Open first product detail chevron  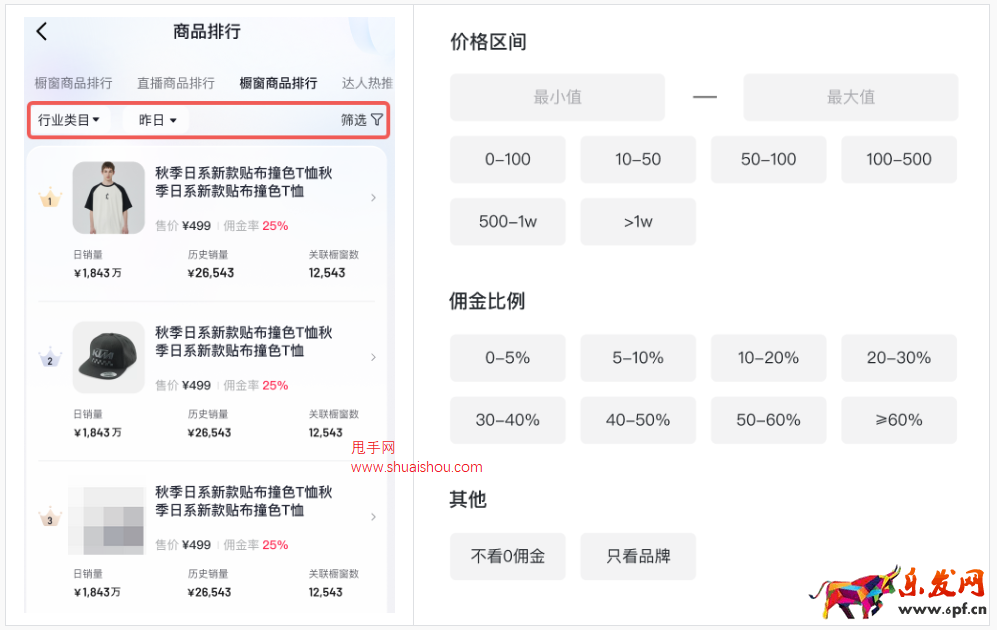[373, 198]
